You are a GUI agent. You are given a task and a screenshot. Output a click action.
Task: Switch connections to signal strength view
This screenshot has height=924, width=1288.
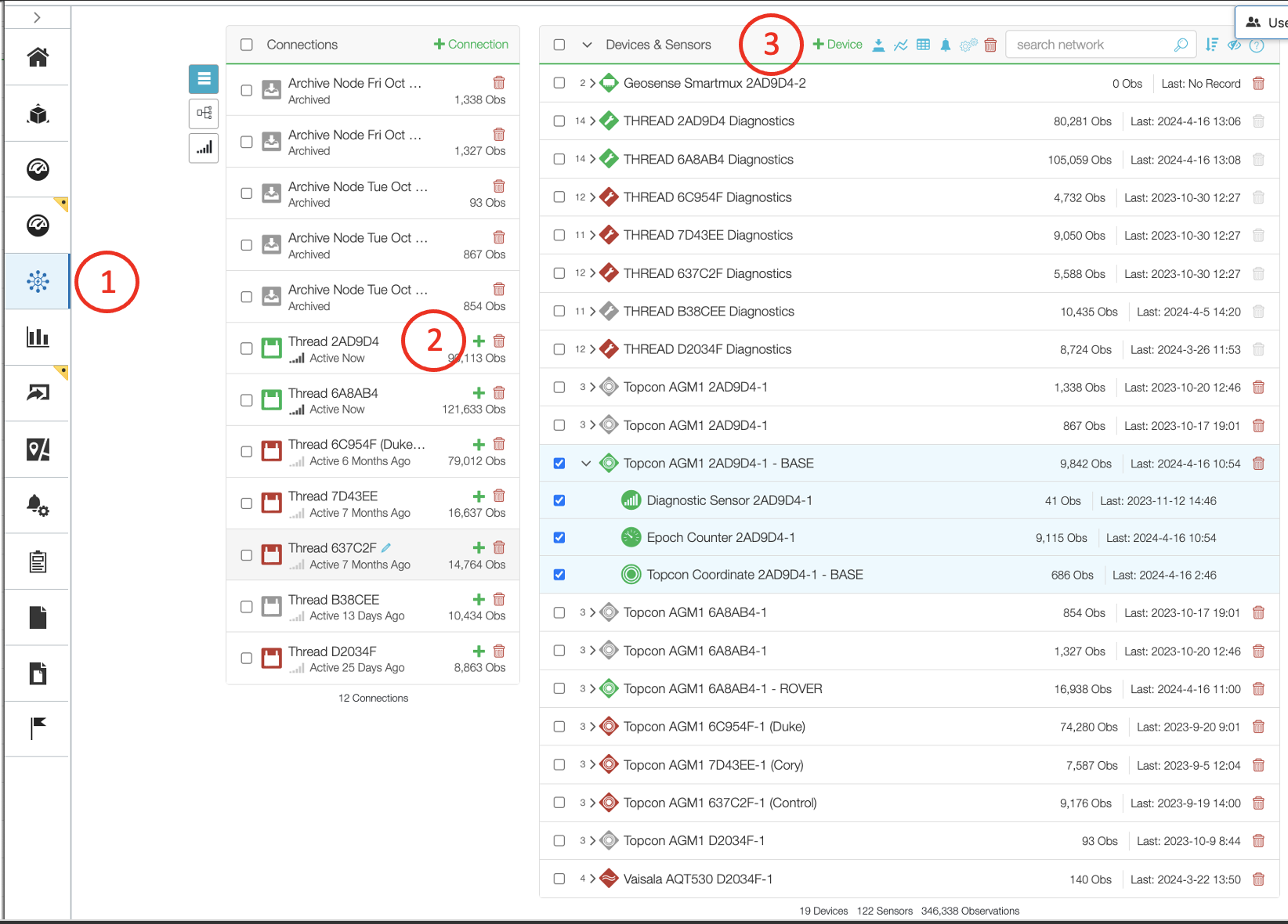click(204, 147)
